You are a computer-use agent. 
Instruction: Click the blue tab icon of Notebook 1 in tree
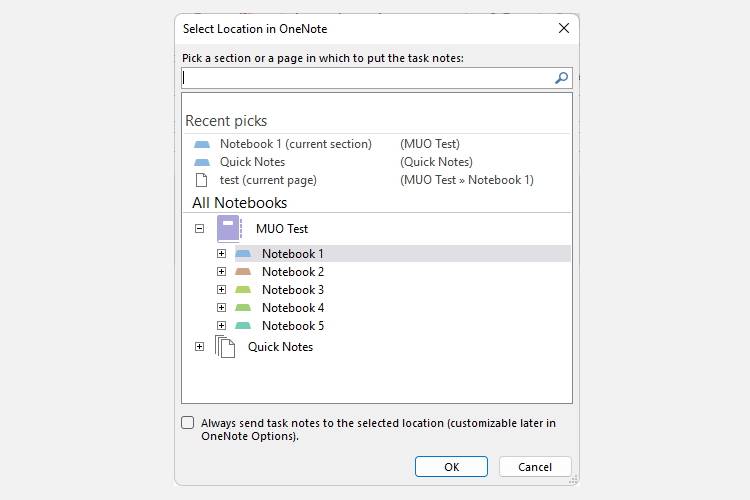point(243,254)
